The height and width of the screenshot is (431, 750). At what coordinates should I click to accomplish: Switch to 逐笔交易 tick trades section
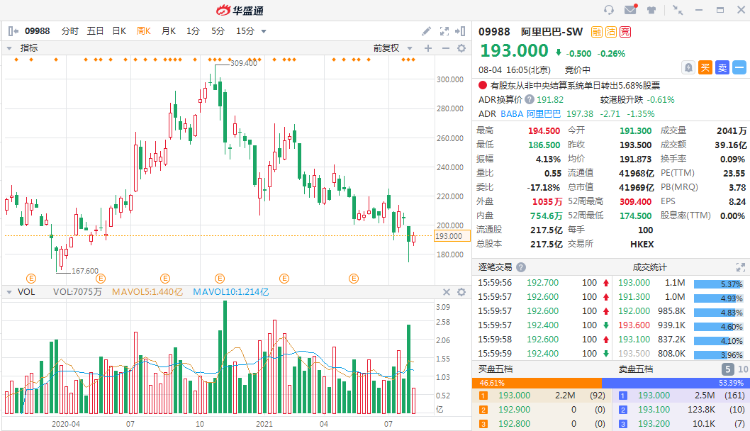[495, 267]
